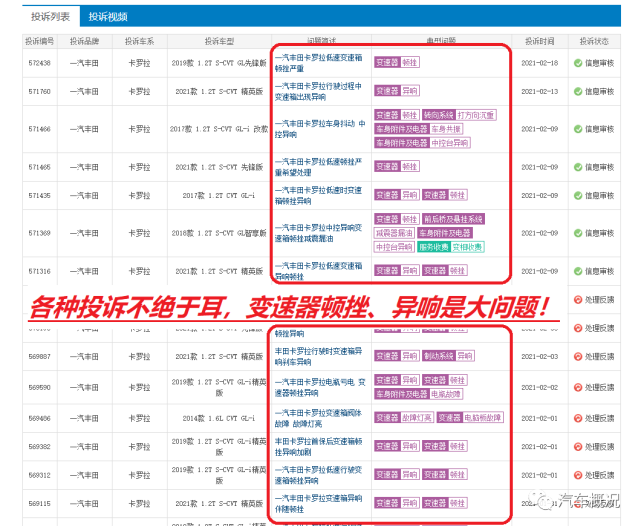Select red status icon in row 569382
The width and height of the screenshot is (641, 529).
tap(578, 447)
